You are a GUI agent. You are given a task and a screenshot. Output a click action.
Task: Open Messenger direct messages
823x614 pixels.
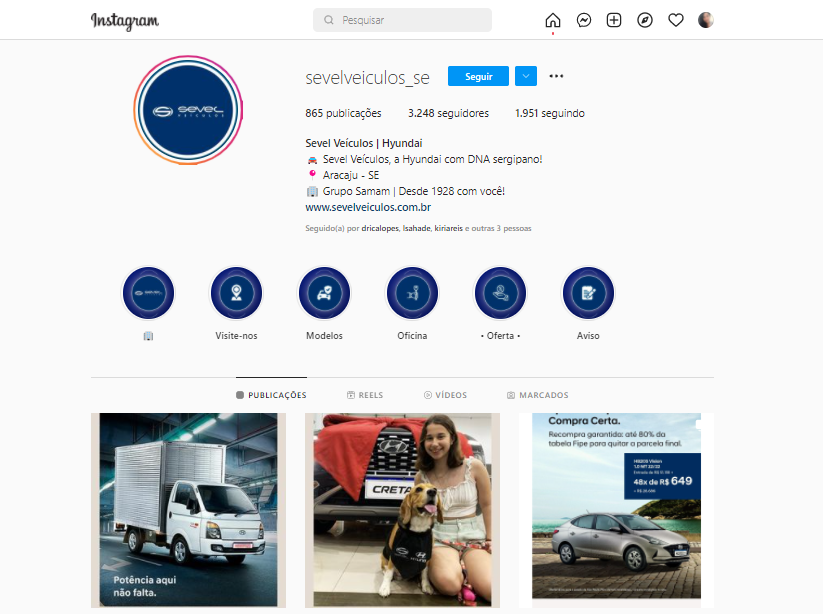click(584, 20)
